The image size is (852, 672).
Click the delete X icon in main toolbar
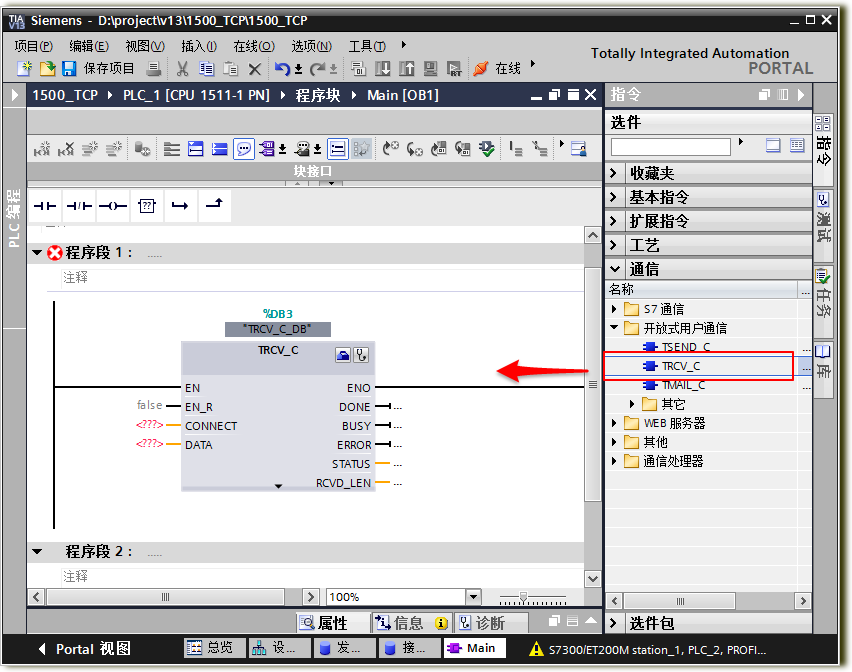click(x=255, y=70)
